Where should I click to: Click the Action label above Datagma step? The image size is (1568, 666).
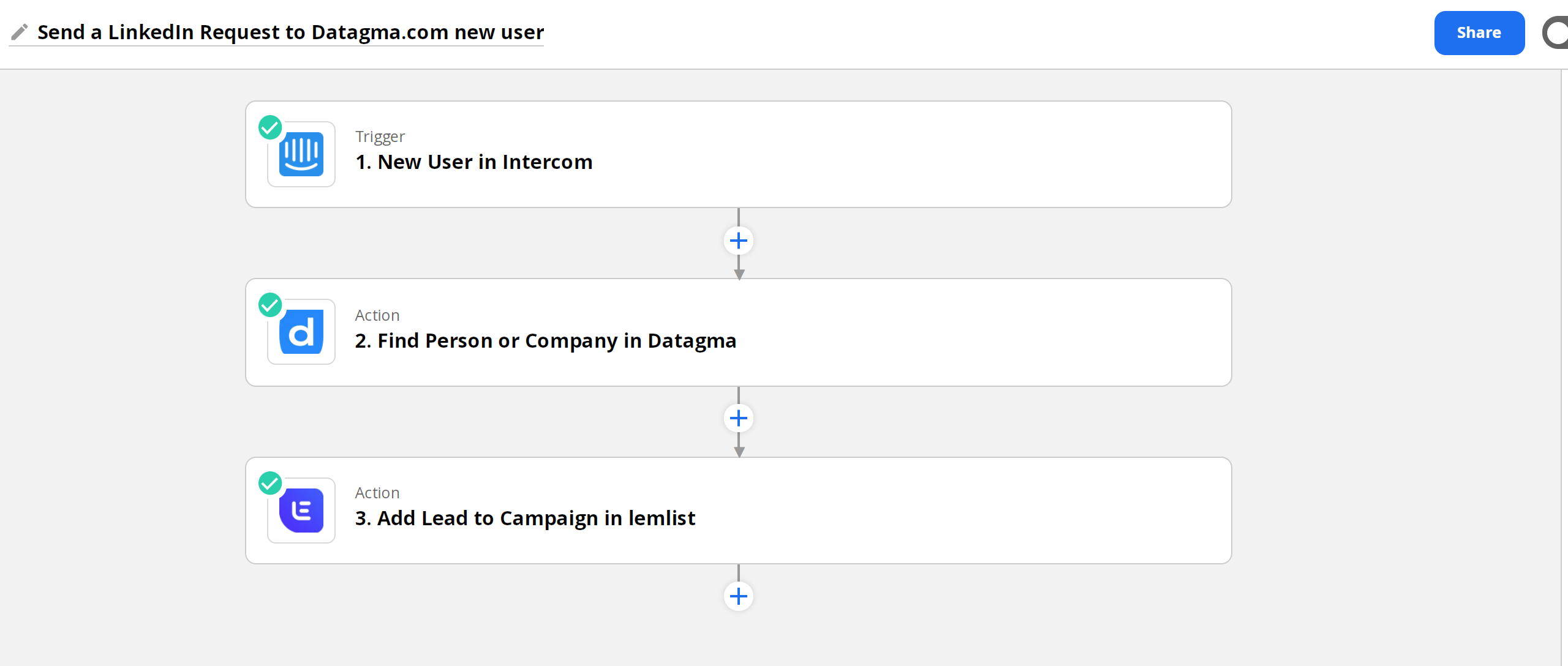tap(377, 315)
